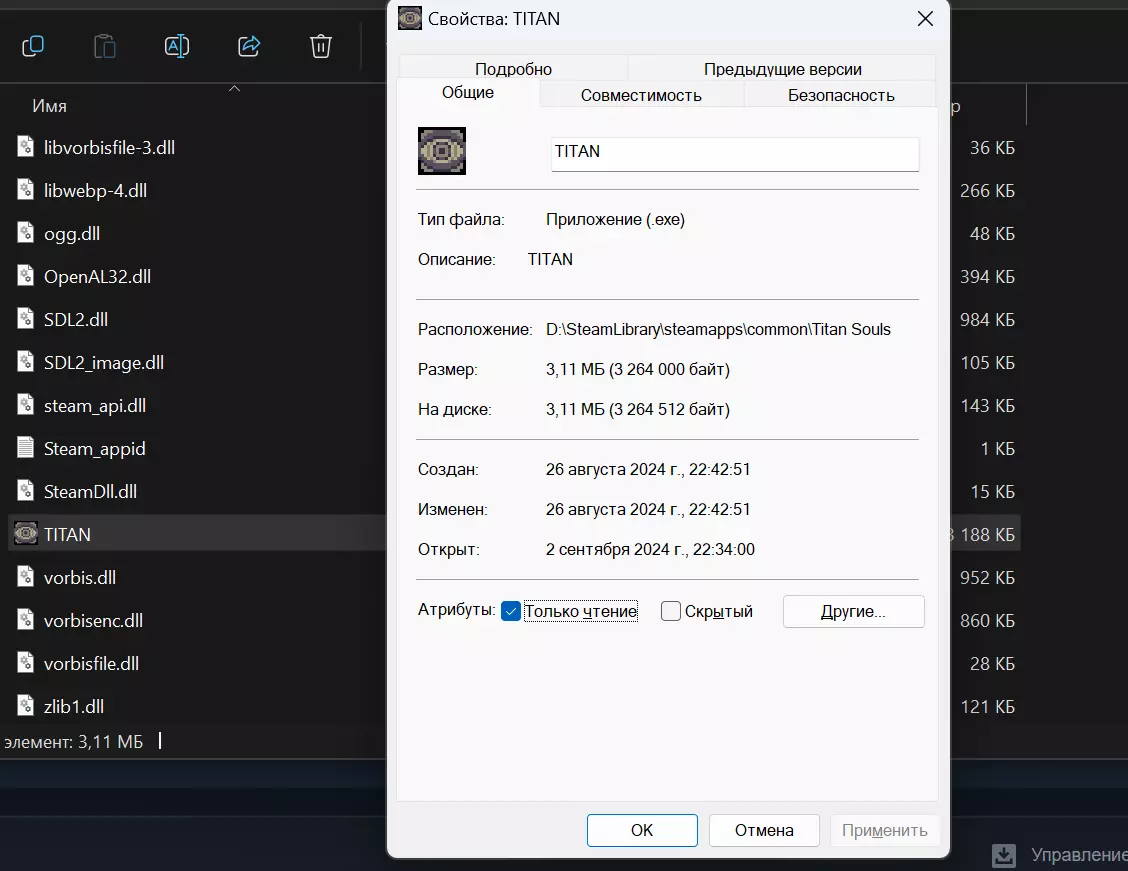Screen dimensions: 1128x871
Task: Click the 394 КБ size cell
Action: (x=987, y=276)
